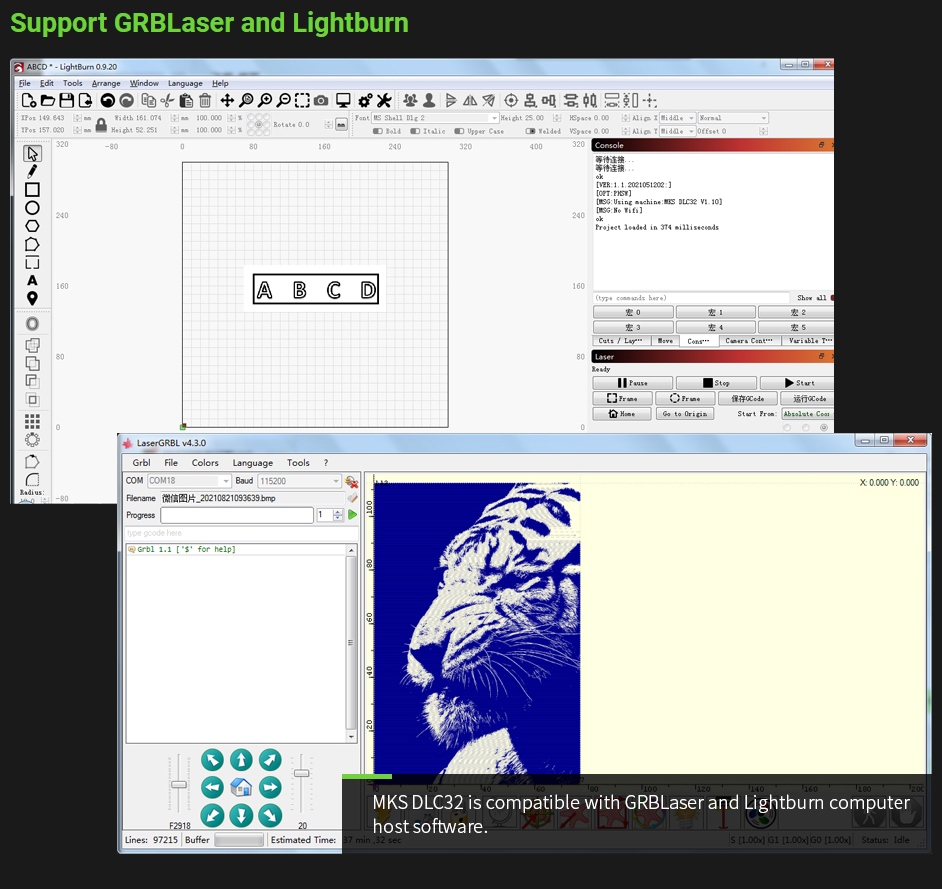
Task: Click the 'type gcode here' input field
Action: point(242,533)
